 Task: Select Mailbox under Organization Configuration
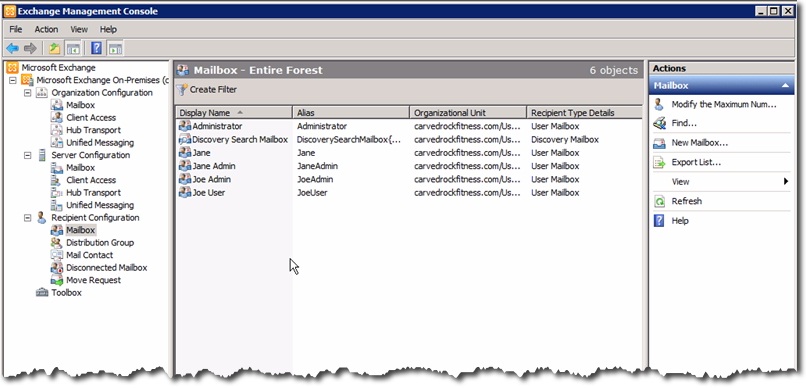pos(80,105)
